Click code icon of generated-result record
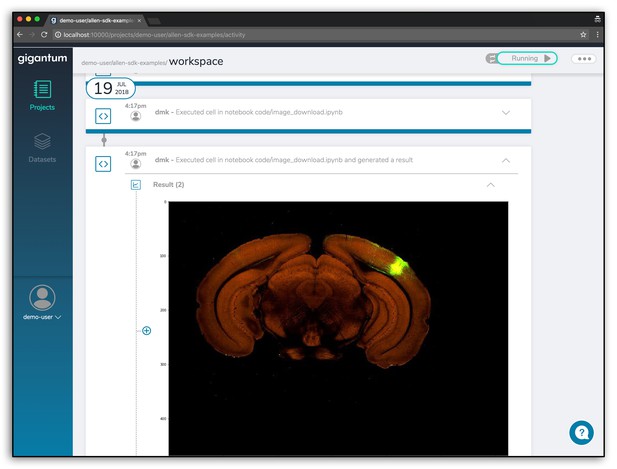 click(103, 164)
